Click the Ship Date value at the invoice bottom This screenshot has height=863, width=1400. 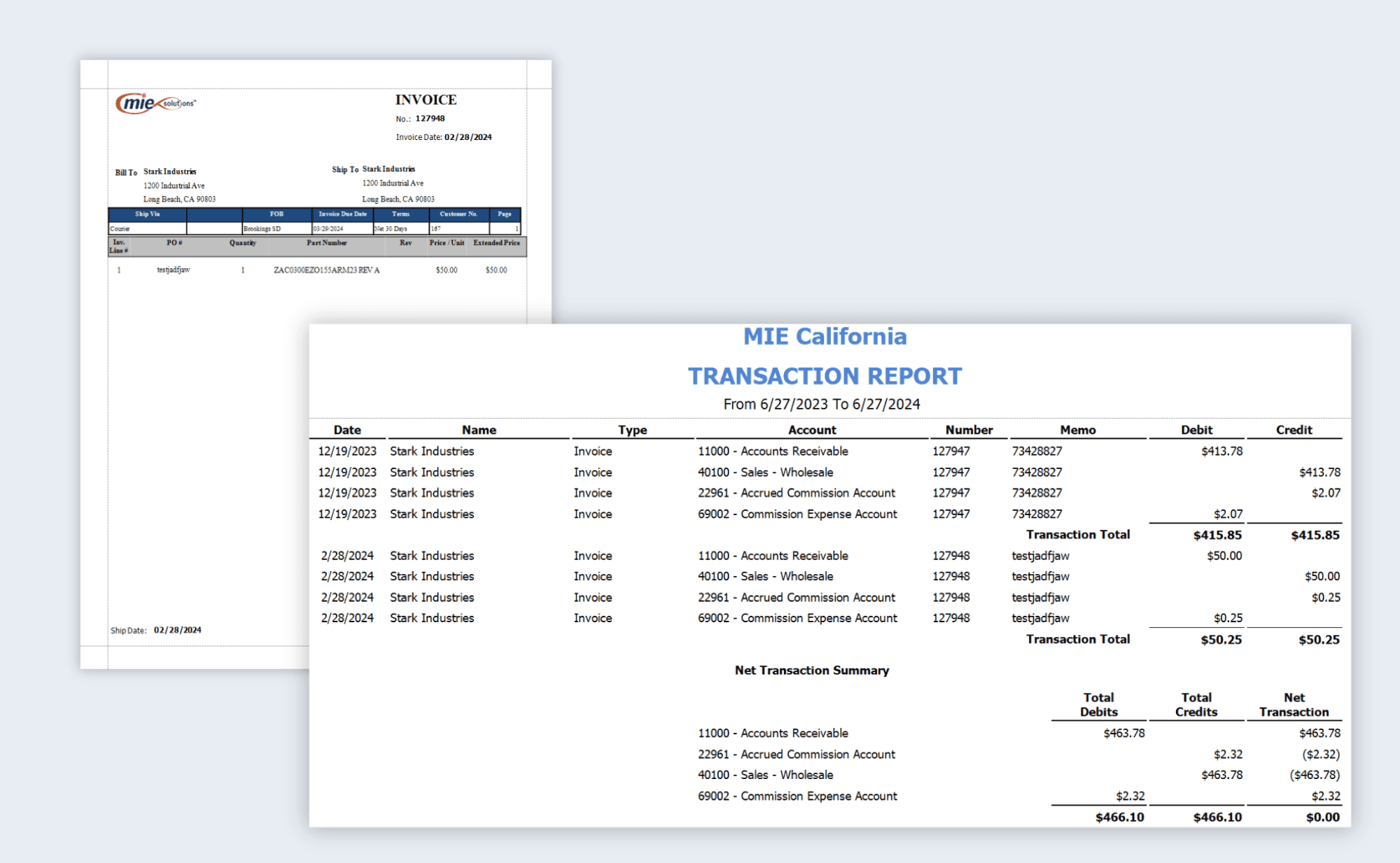[178, 630]
